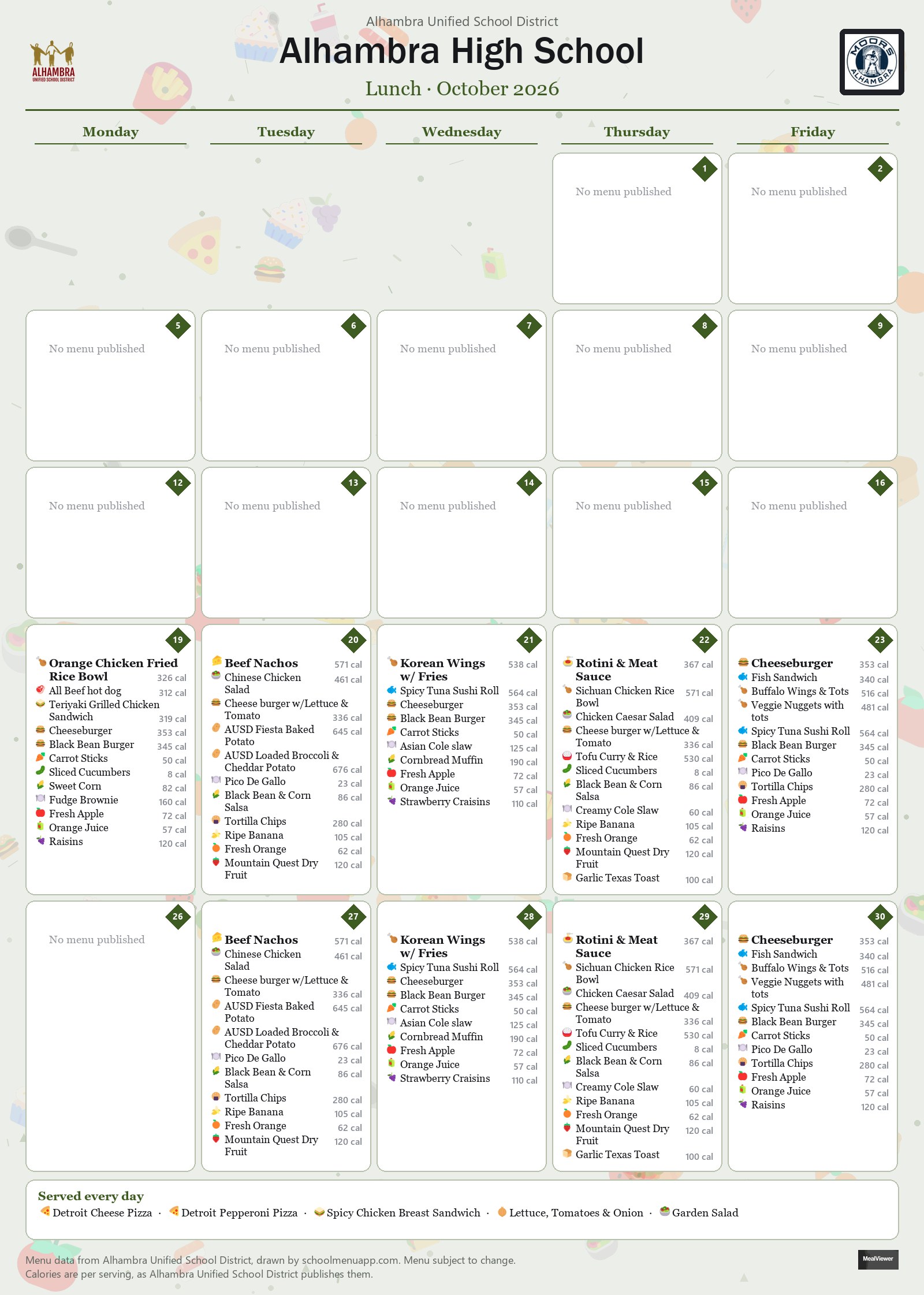Click AUSD Fiesta Baked Potato on day 20
This screenshot has height=1295, width=924.
(x=269, y=735)
